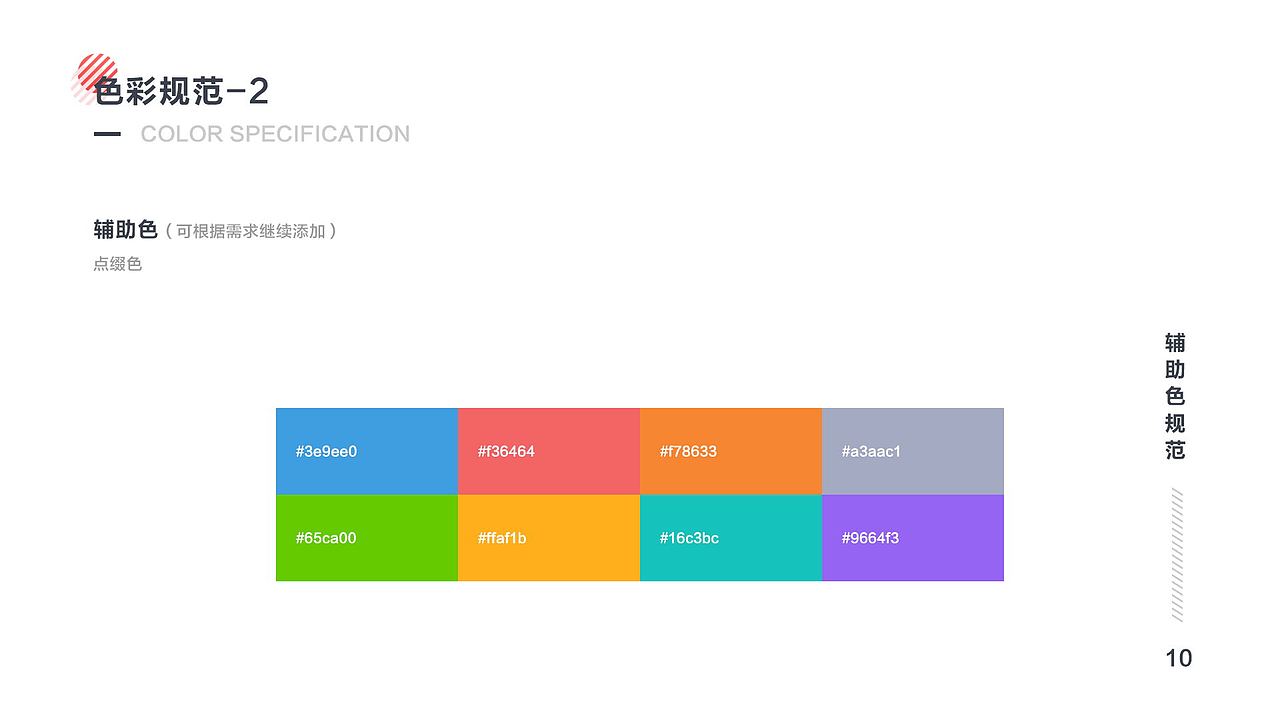Select the page number 10
The image size is (1280, 720).
[1179, 658]
